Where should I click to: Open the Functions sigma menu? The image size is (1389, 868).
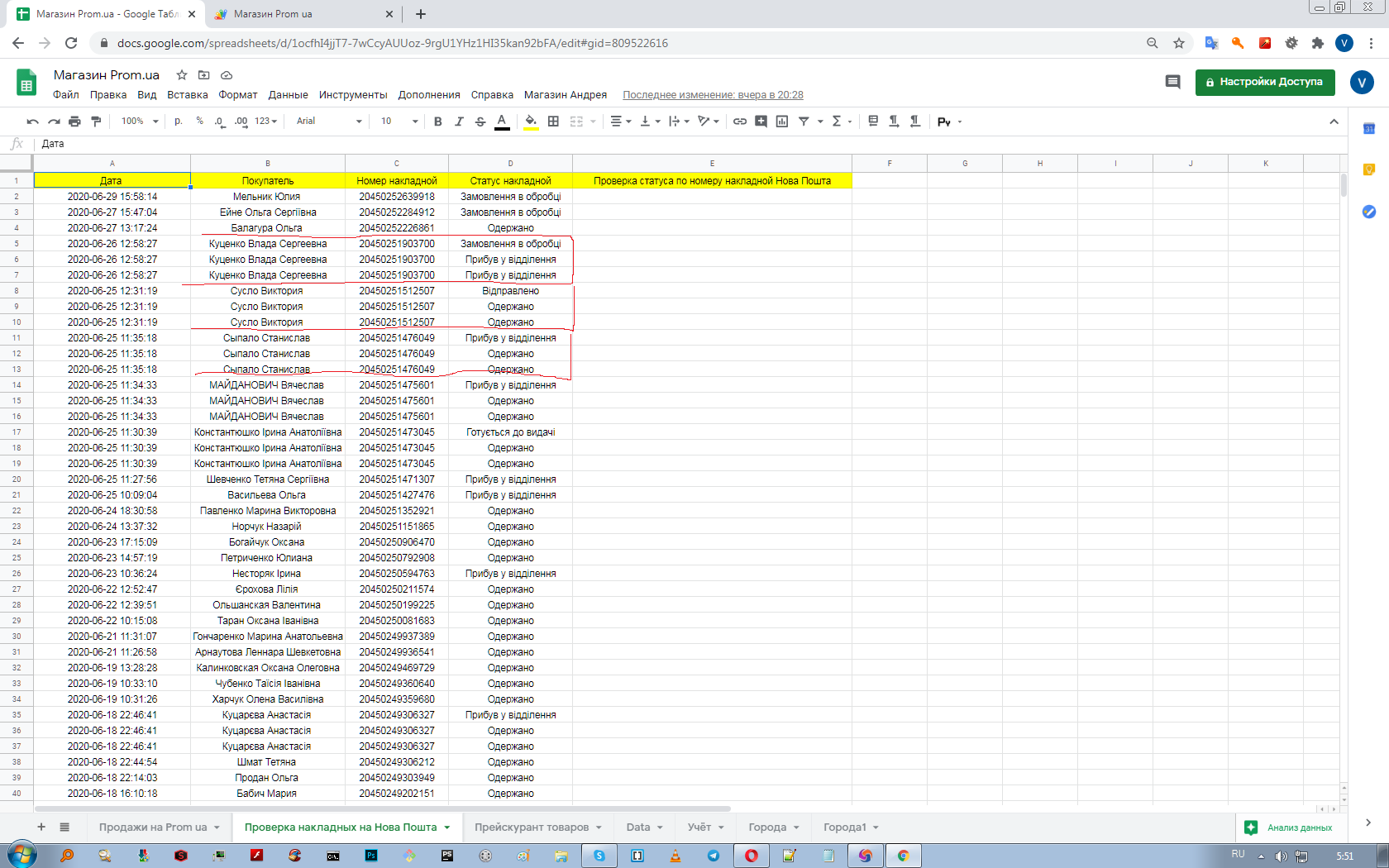click(841, 122)
